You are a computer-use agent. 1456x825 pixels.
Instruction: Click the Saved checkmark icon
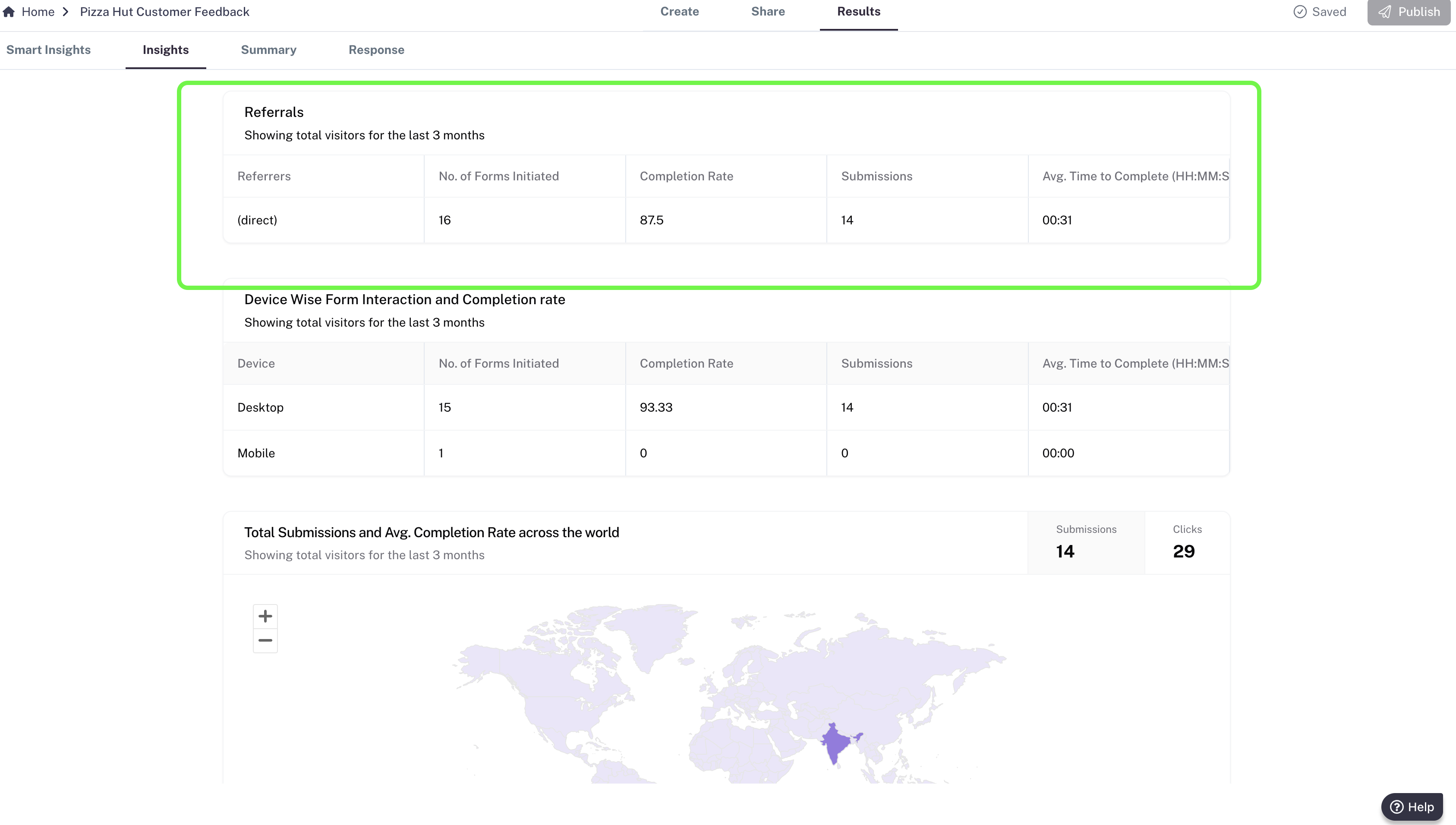(1300, 11)
